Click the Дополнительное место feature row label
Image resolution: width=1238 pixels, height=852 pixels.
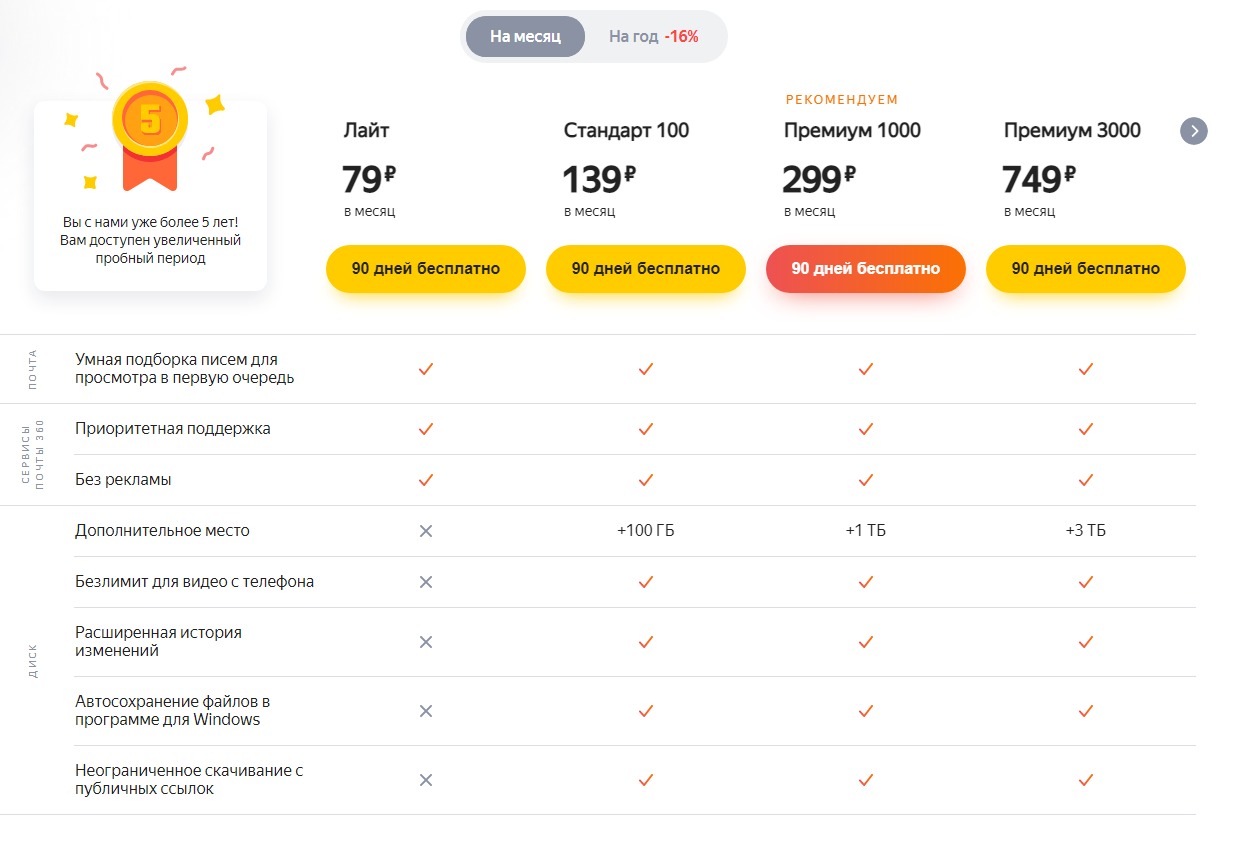(162, 531)
